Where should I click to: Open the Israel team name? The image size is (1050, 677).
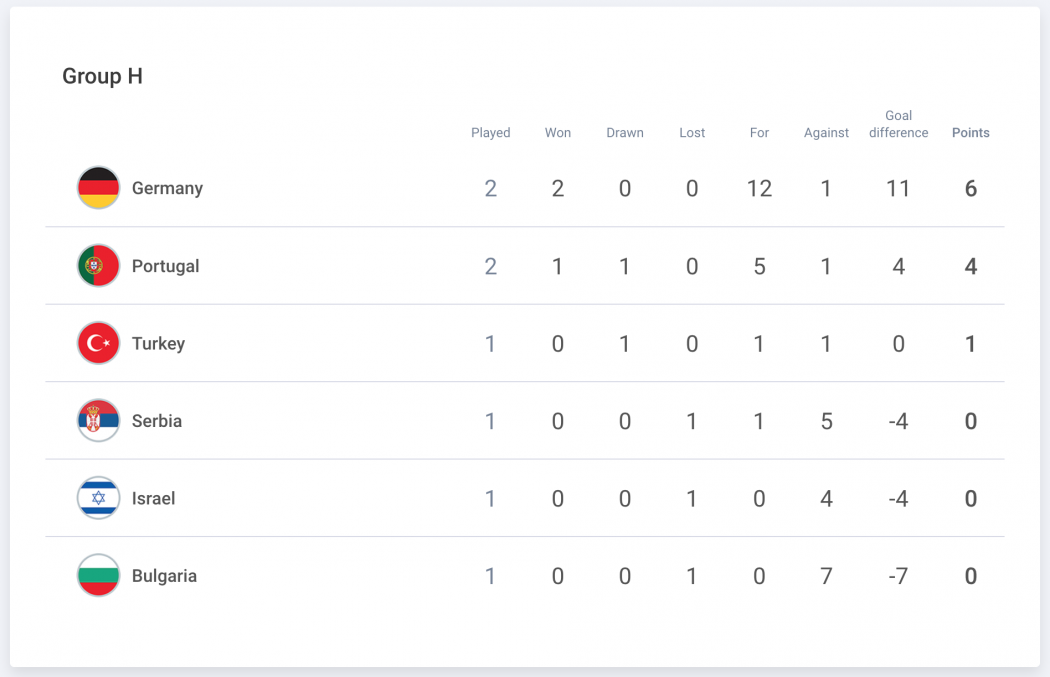(153, 498)
